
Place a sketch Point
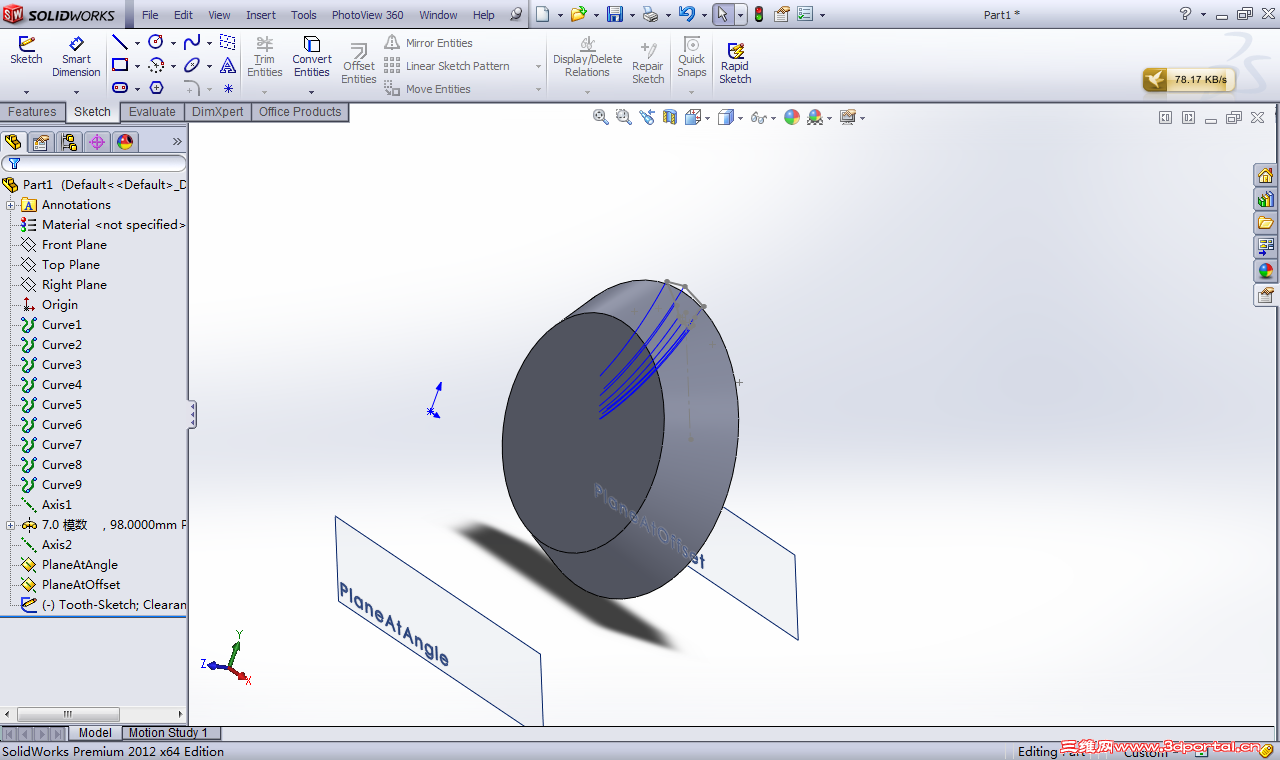click(228, 88)
